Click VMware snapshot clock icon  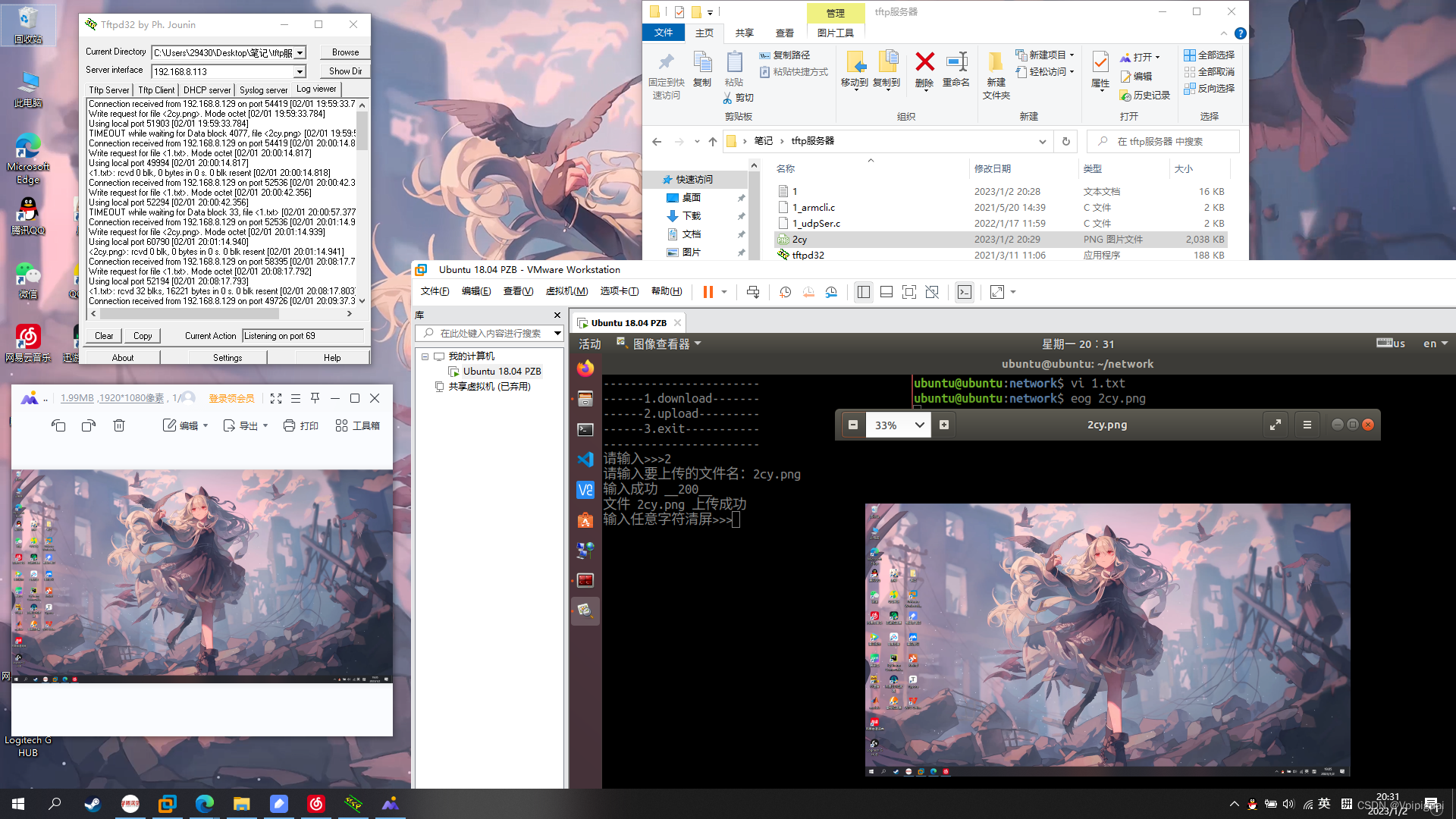(785, 293)
